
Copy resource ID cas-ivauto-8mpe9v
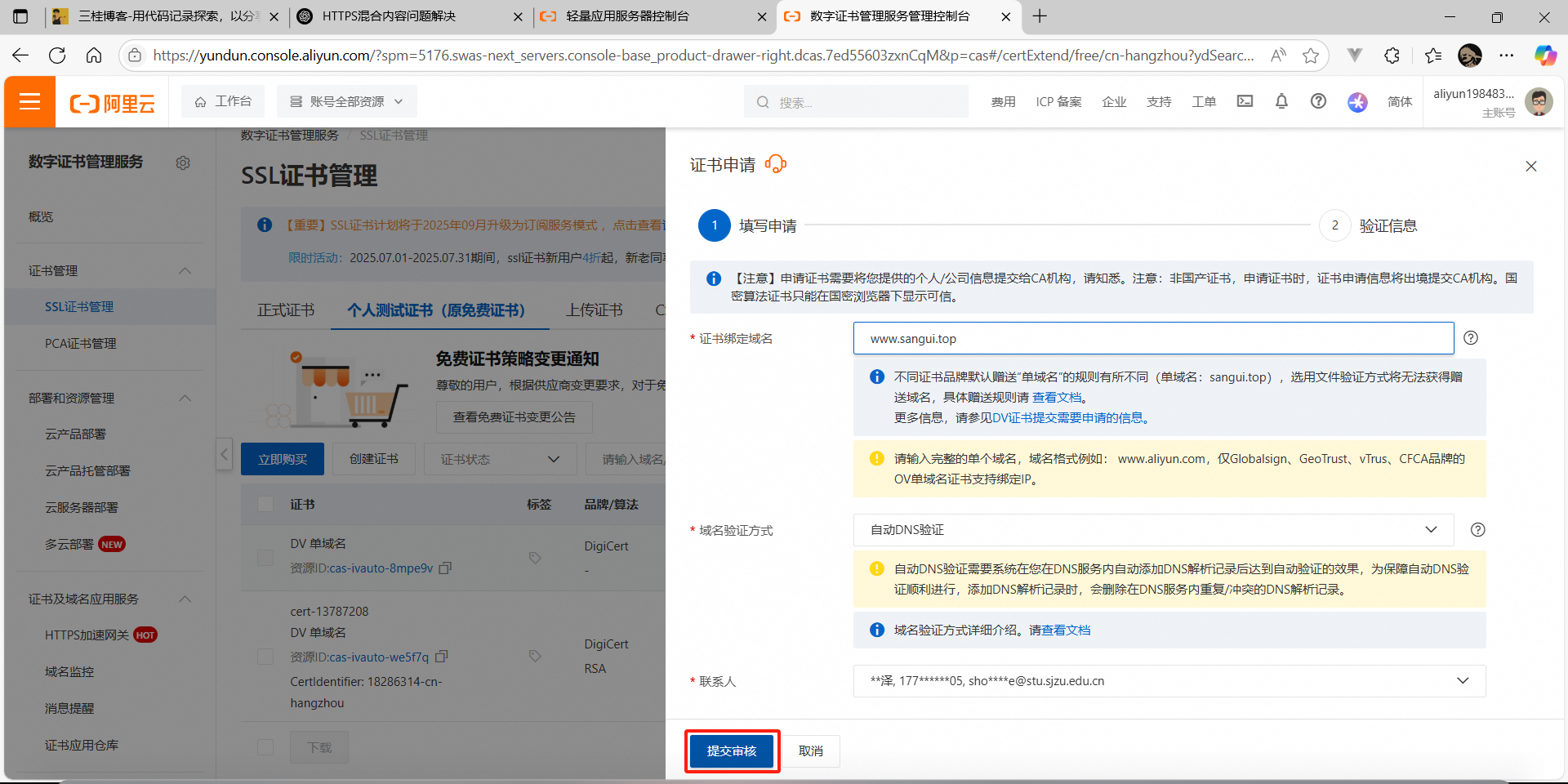tap(445, 568)
